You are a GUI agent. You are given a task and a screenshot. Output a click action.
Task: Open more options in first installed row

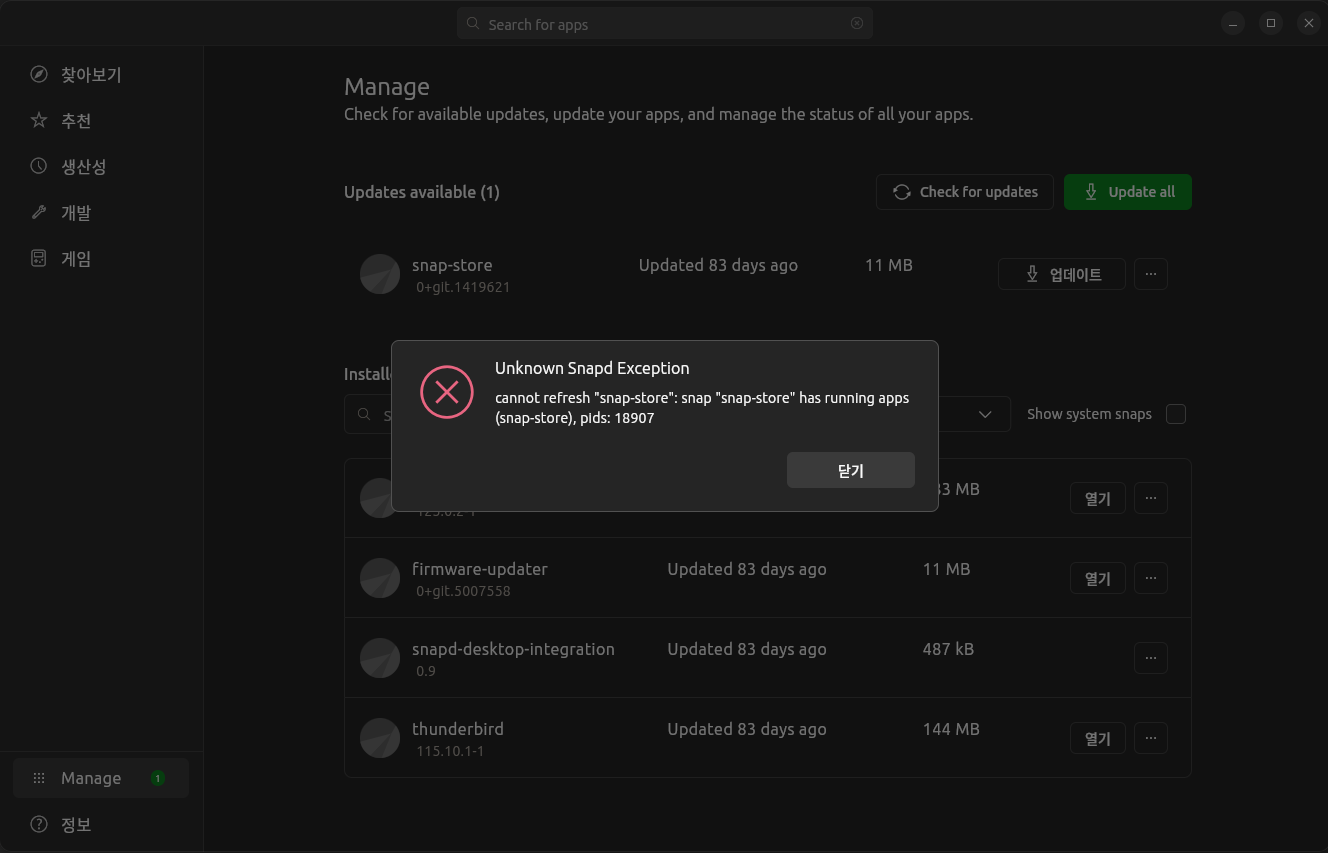[x=1151, y=498]
